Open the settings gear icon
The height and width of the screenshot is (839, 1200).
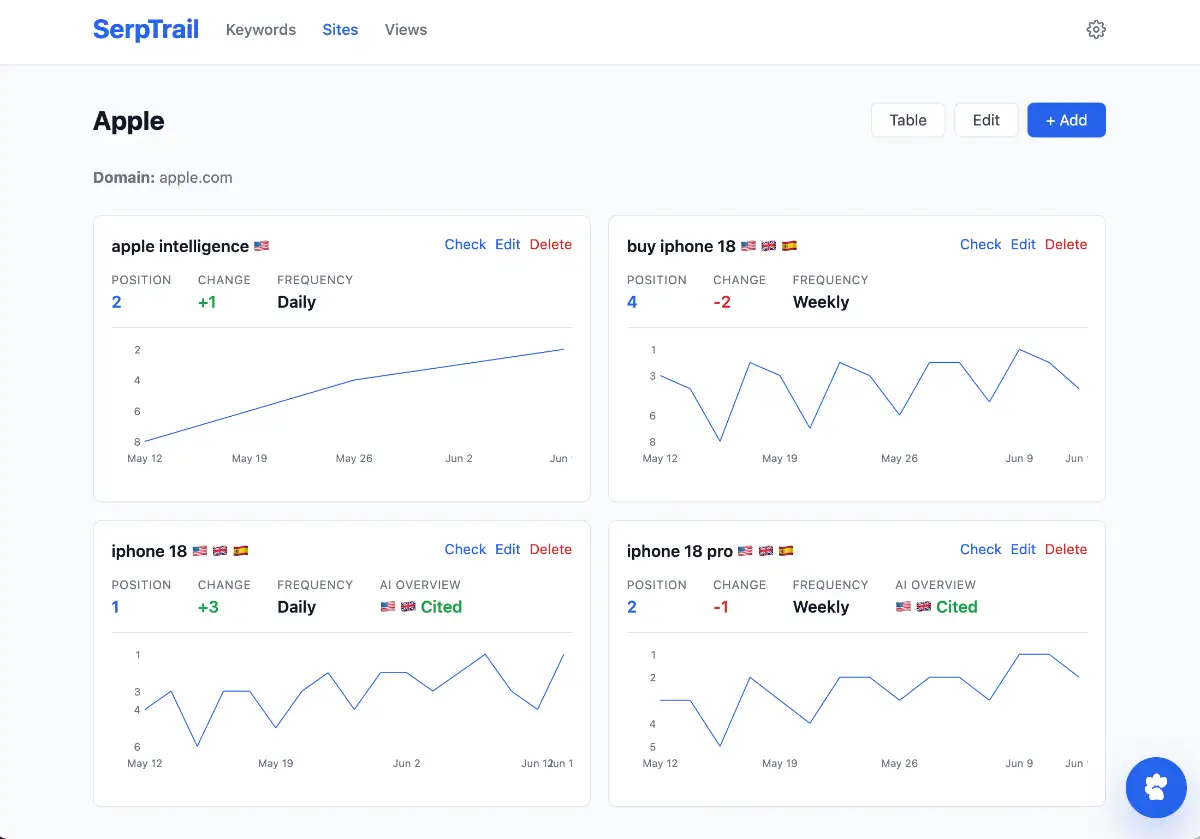pos(1096,30)
